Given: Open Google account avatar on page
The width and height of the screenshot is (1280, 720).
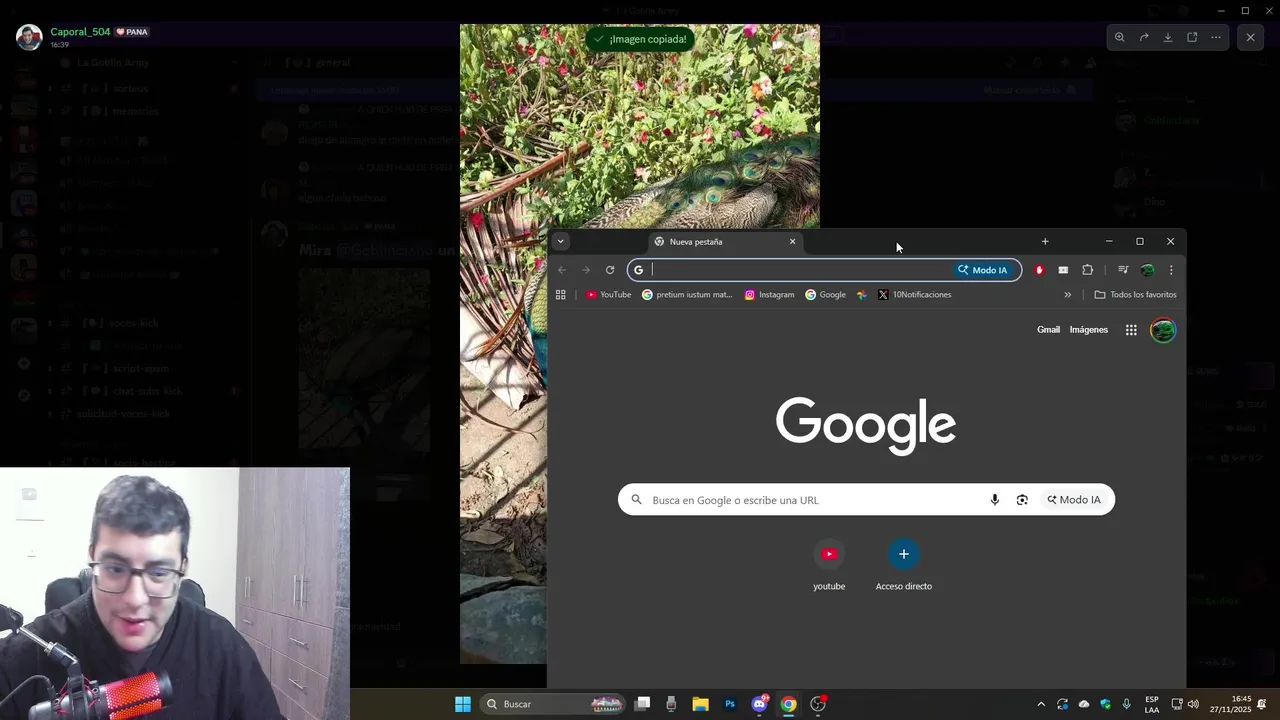Looking at the screenshot, I should [1163, 330].
